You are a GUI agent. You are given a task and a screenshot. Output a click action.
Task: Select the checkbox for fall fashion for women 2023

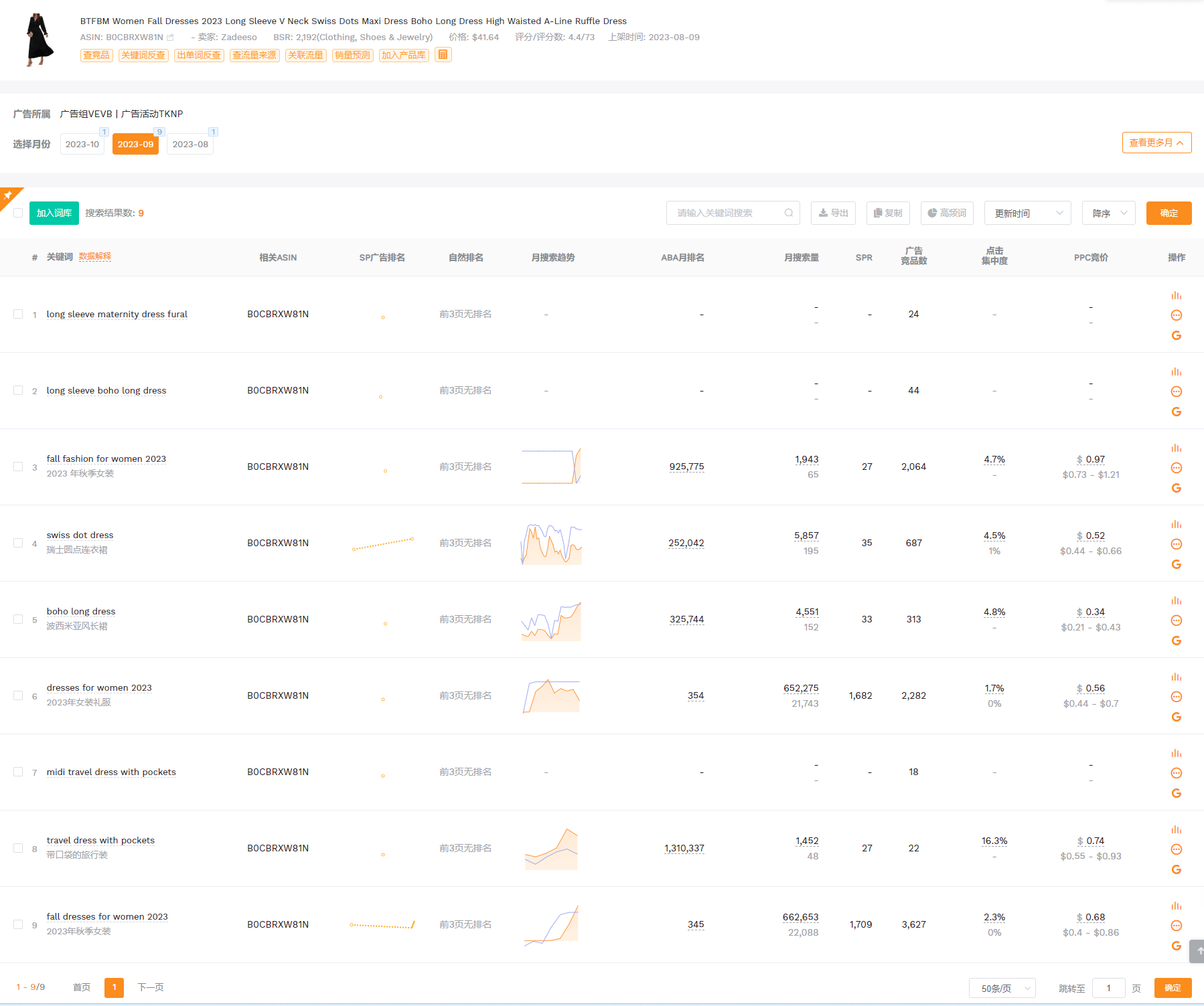coord(18,467)
